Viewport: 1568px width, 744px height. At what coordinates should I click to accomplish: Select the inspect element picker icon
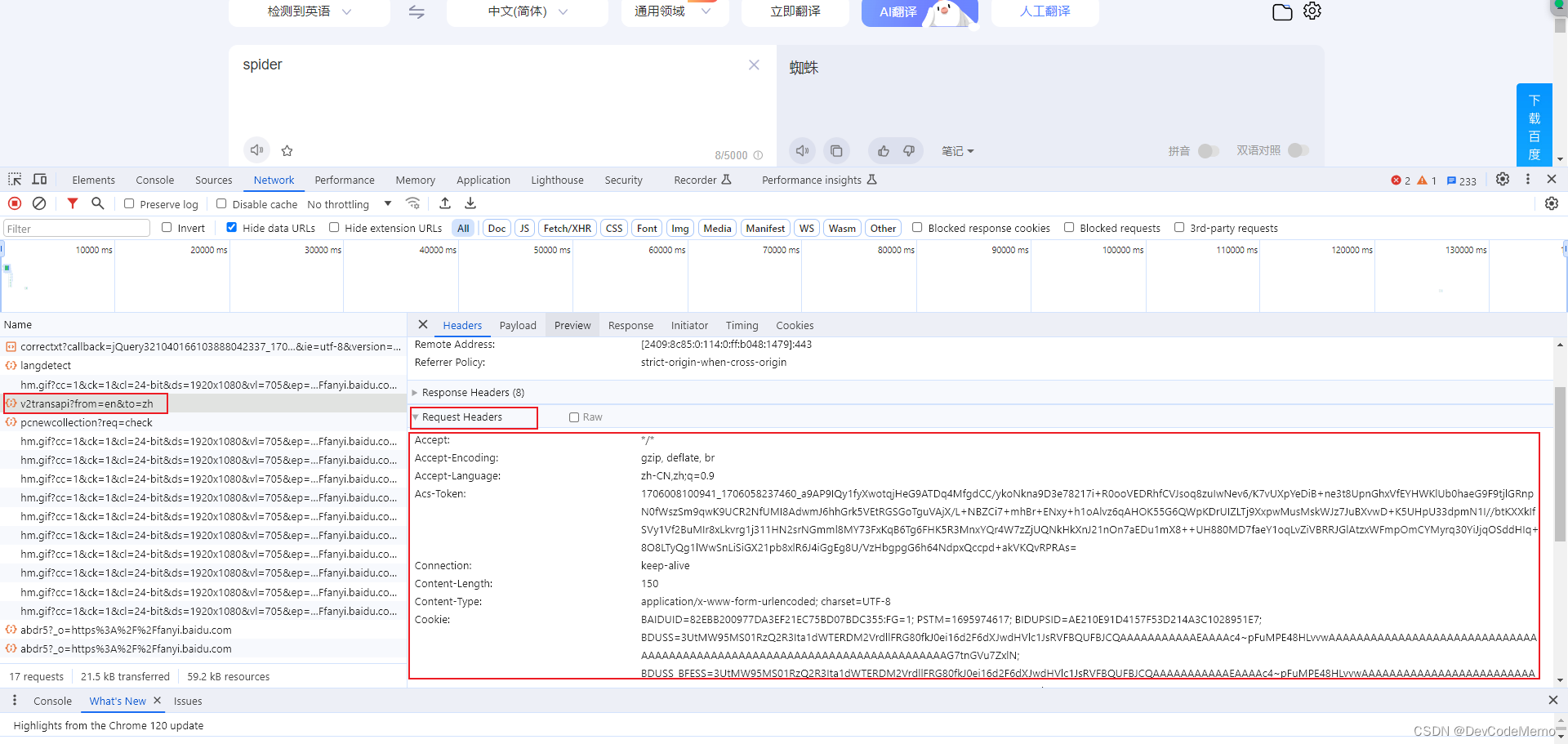[15, 180]
